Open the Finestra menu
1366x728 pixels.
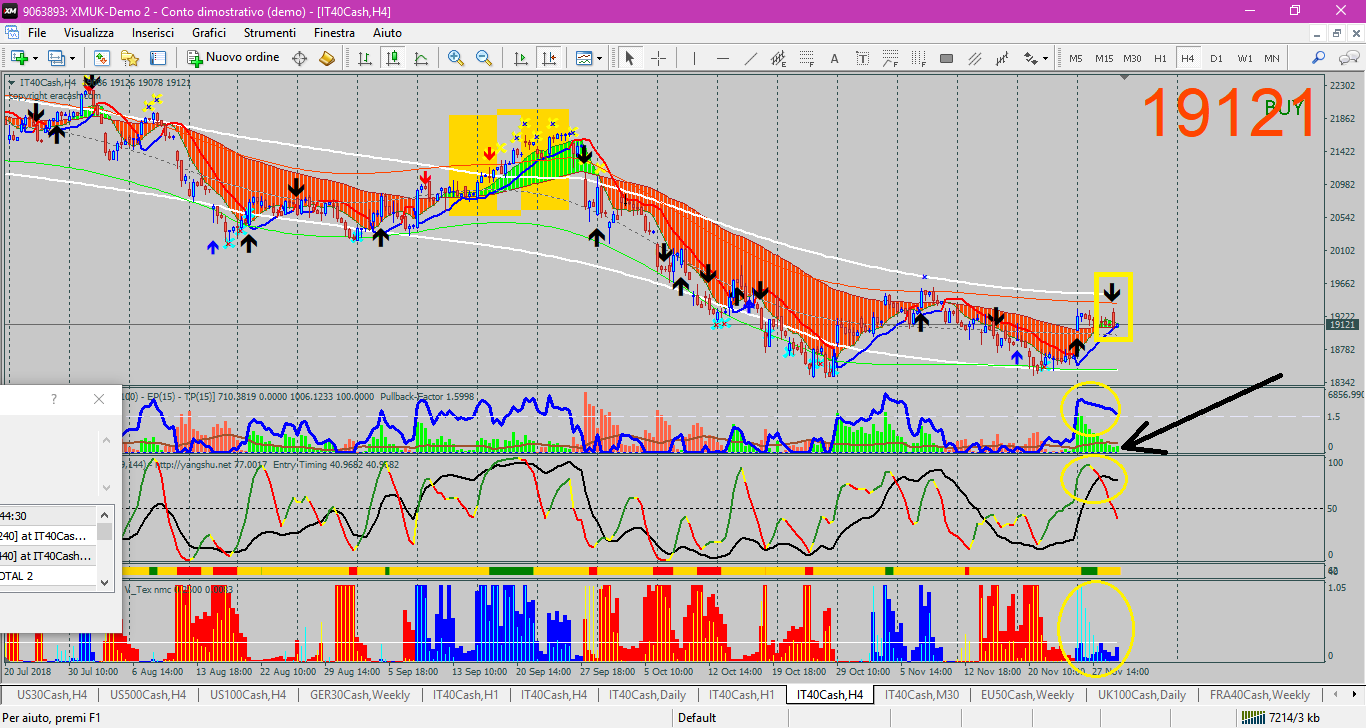(x=334, y=33)
